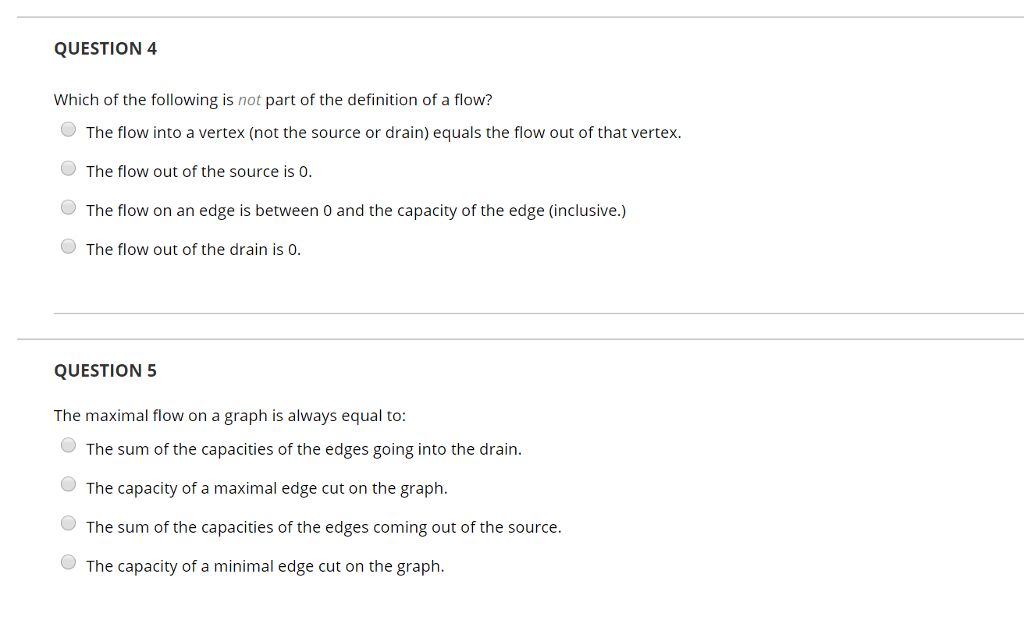Click the QUESTION 4 heading
1024x620 pixels.
point(105,48)
